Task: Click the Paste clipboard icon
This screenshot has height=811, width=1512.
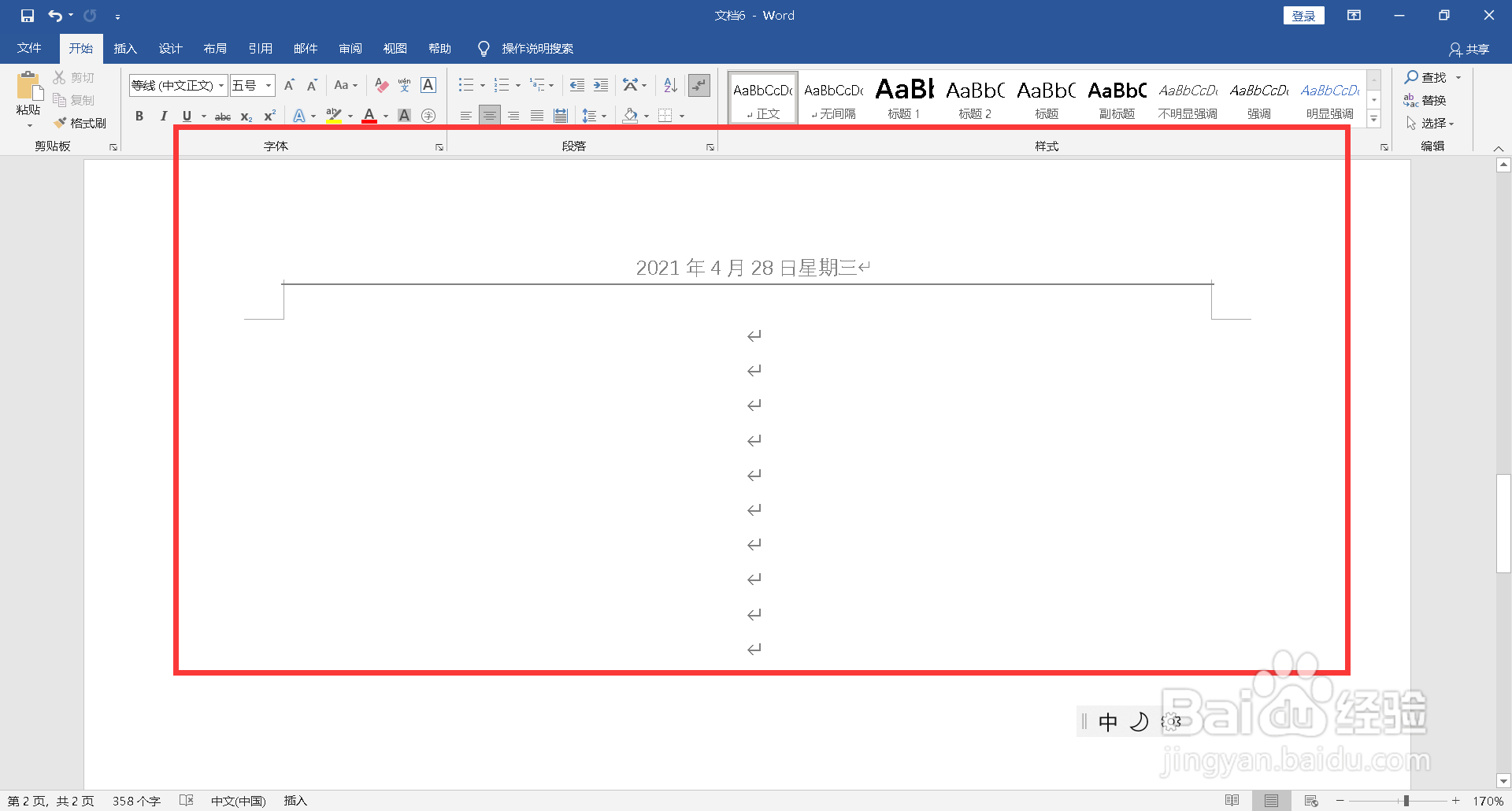Action: [x=28, y=86]
